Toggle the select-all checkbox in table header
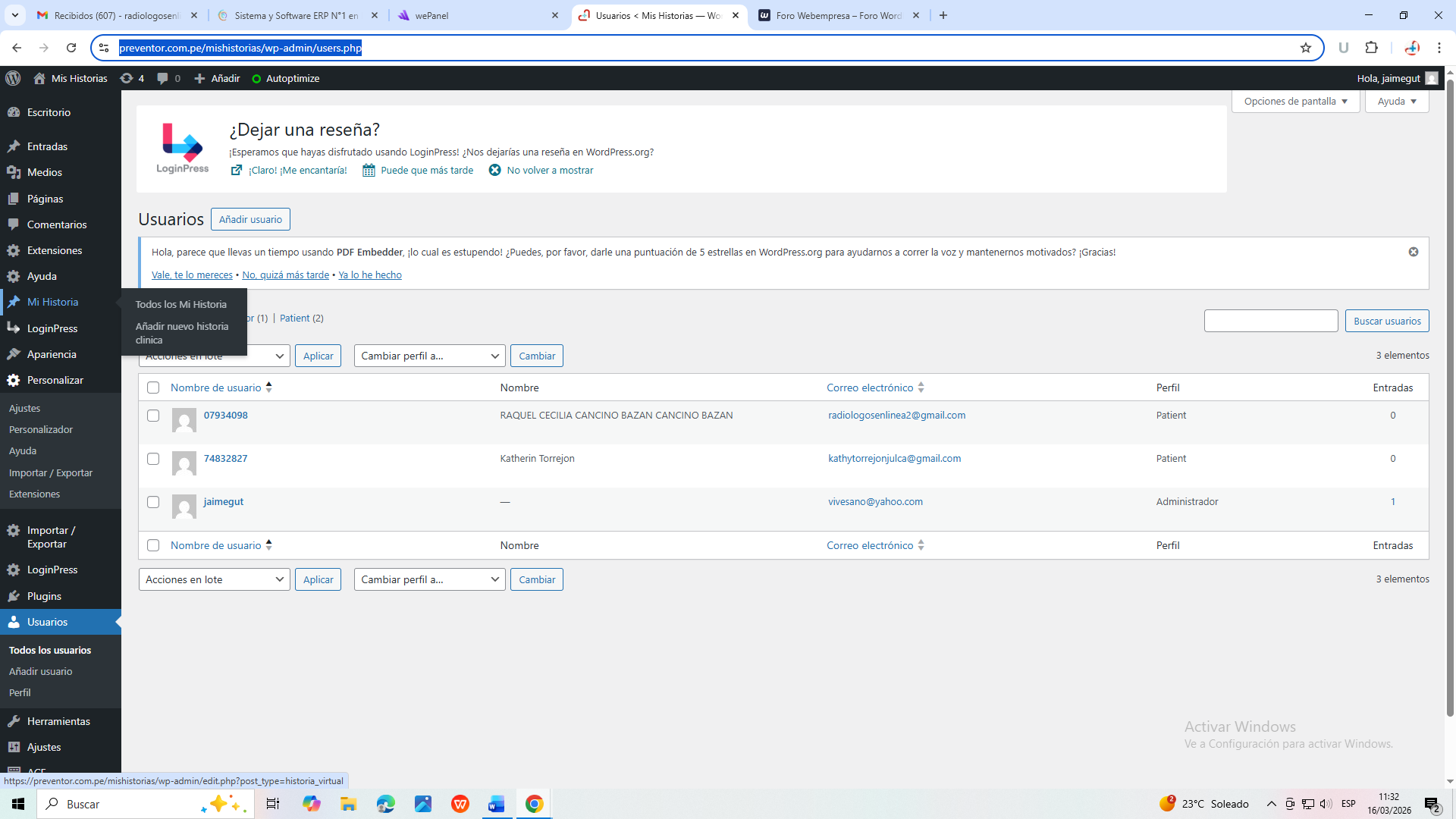 [x=153, y=388]
